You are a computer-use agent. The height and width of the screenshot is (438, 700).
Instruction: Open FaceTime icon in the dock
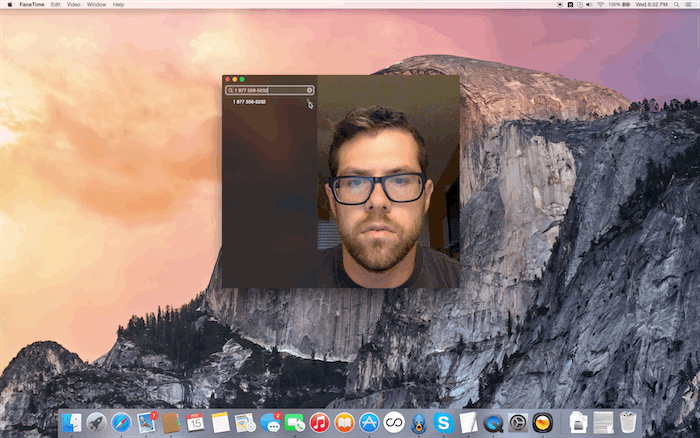(295, 423)
